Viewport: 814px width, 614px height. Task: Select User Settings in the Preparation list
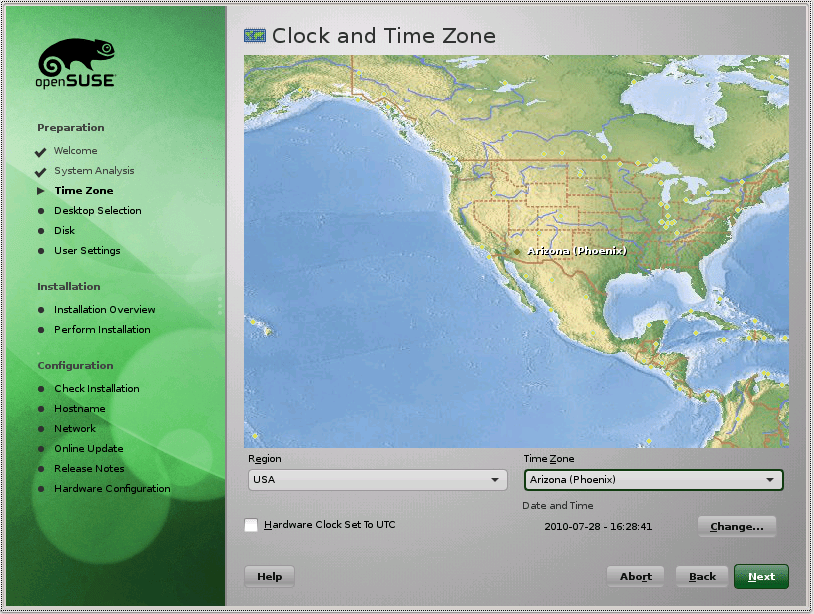[87, 250]
